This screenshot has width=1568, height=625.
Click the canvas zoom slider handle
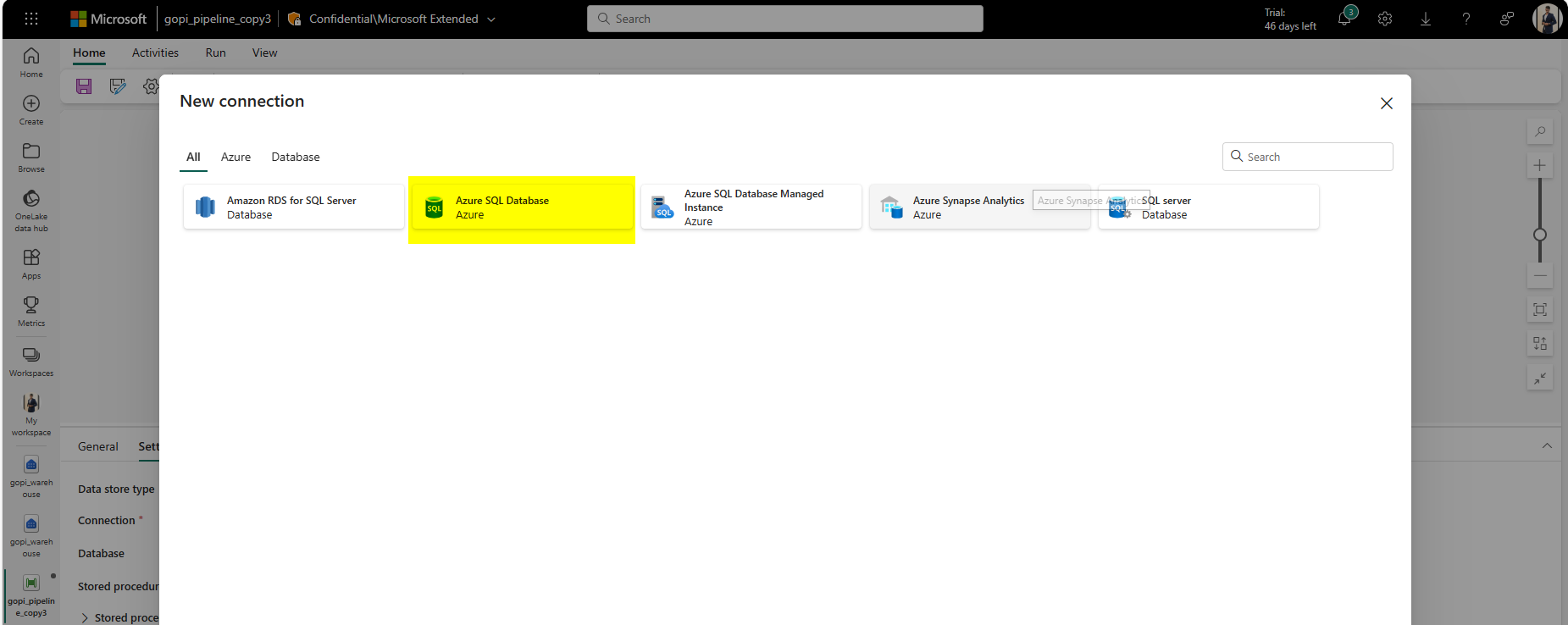point(1540,235)
